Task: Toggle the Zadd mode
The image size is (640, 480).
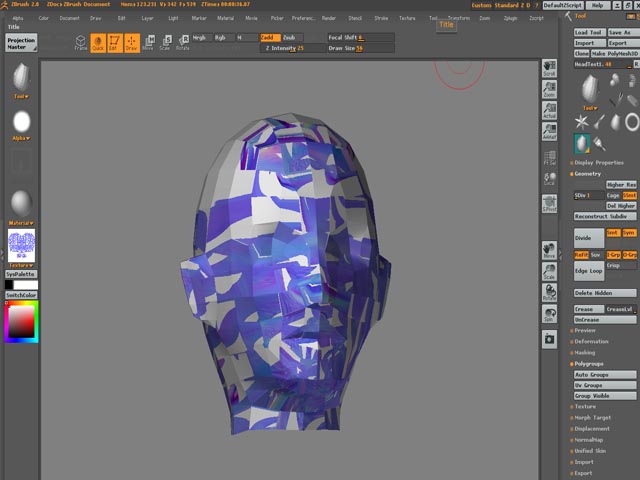Action: [x=271, y=38]
